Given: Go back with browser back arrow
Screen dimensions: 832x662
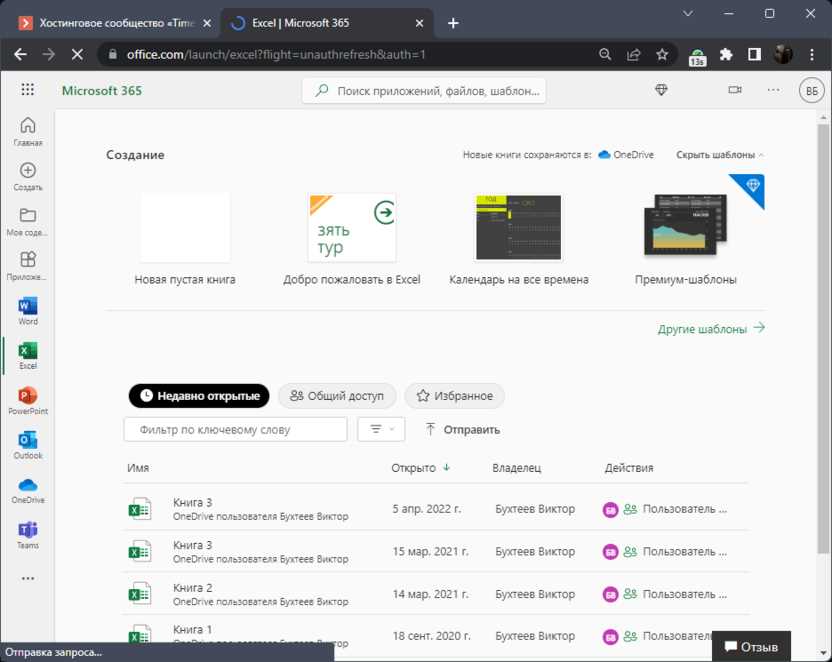Looking at the screenshot, I should tap(21, 54).
